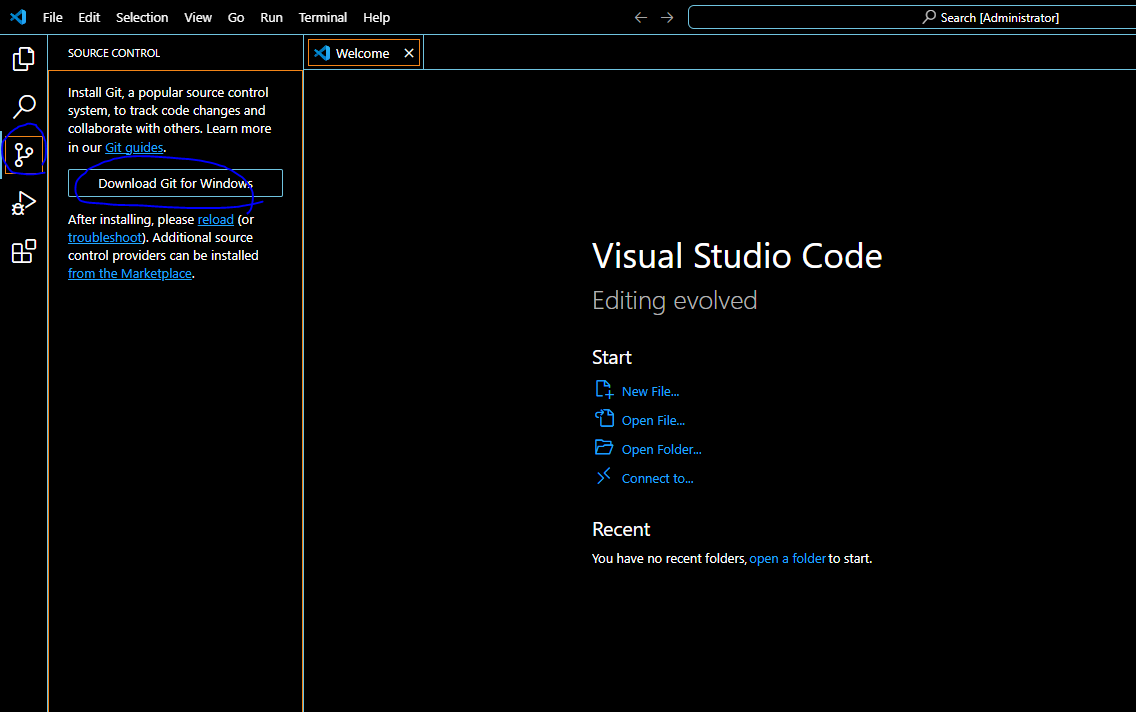This screenshot has height=712, width=1136.
Task: Open the Help menu
Action: point(376,17)
